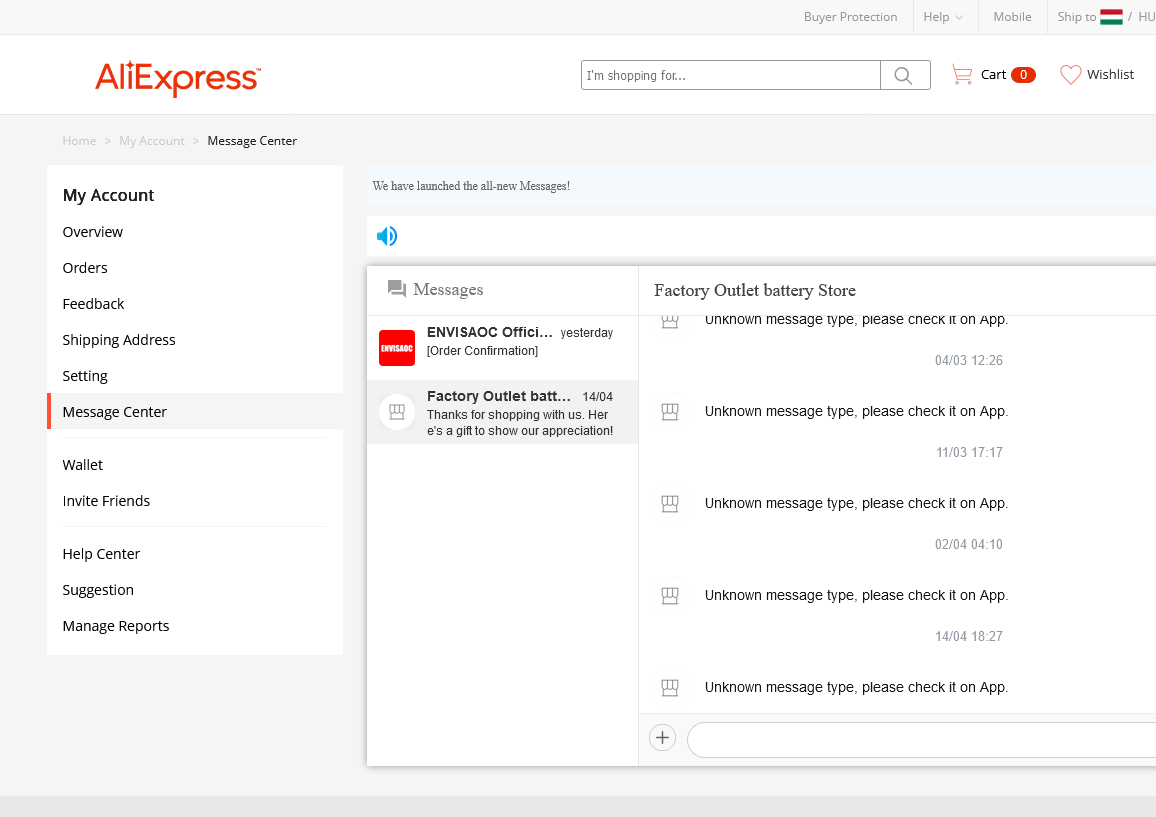Focus the I'm shopping for search field
This screenshot has width=1156, height=817.
tap(730, 75)
